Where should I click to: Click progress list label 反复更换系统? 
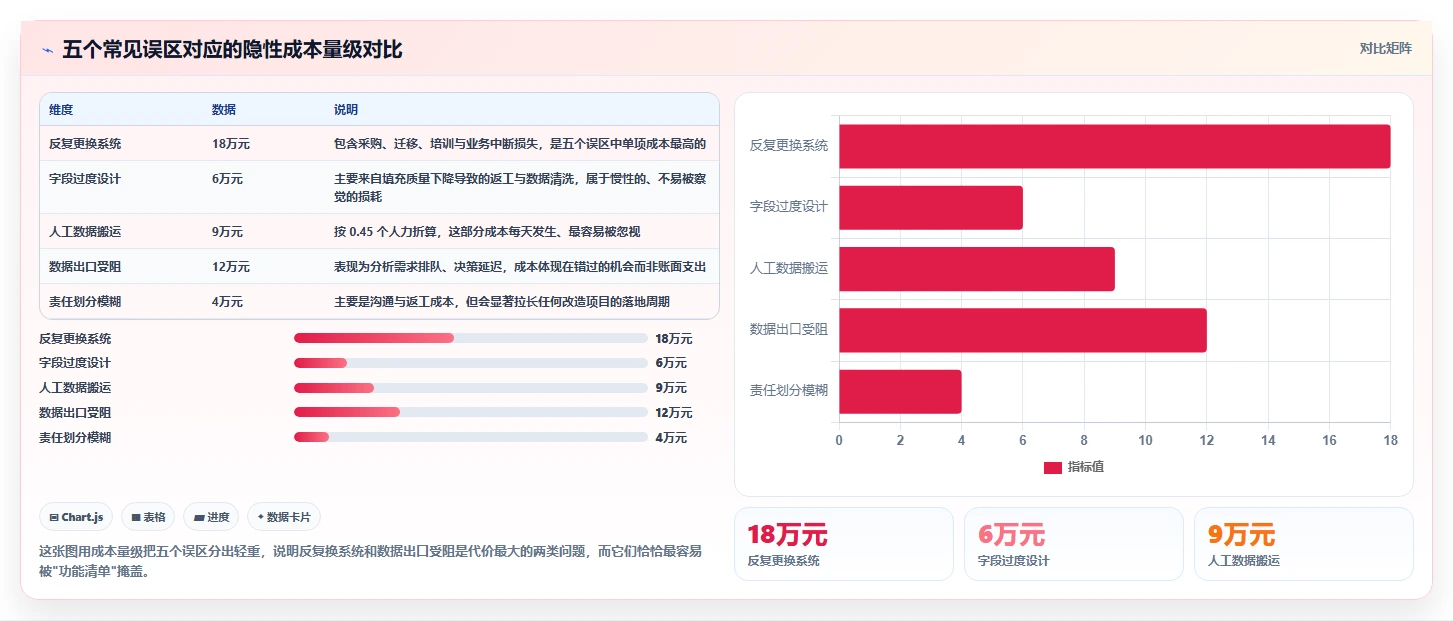click(x=75, y=338)
